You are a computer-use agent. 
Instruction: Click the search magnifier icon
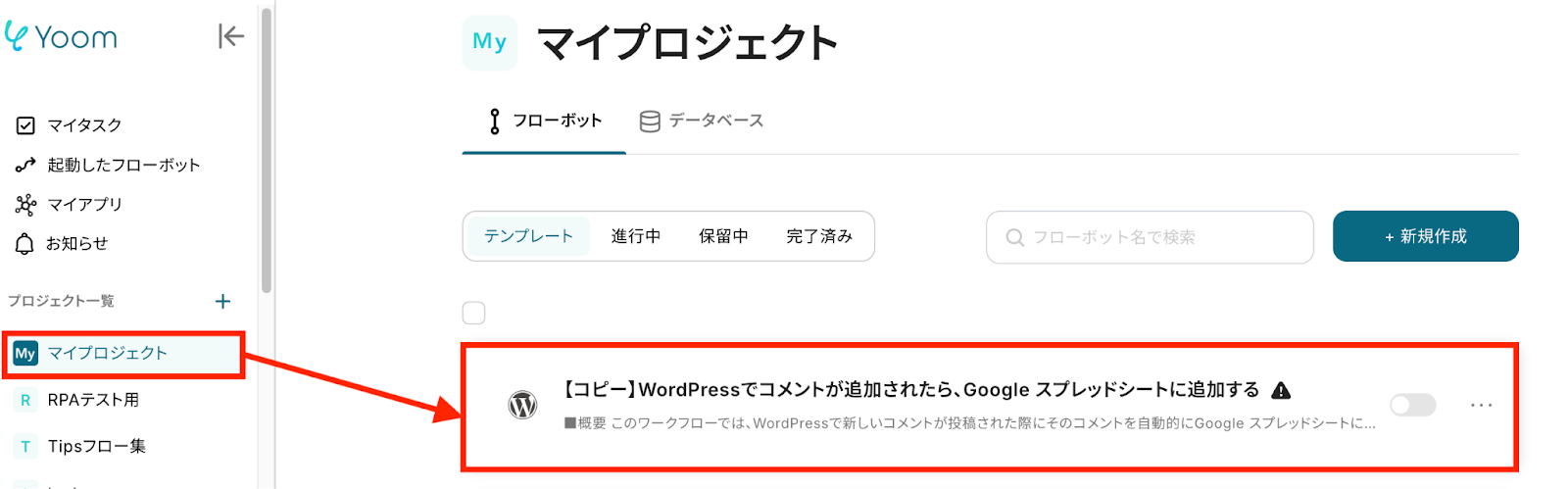click(1015, 237)
